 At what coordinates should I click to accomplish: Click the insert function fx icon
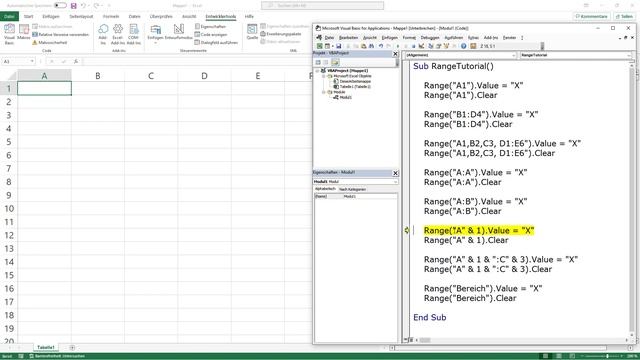coord(76,61)
